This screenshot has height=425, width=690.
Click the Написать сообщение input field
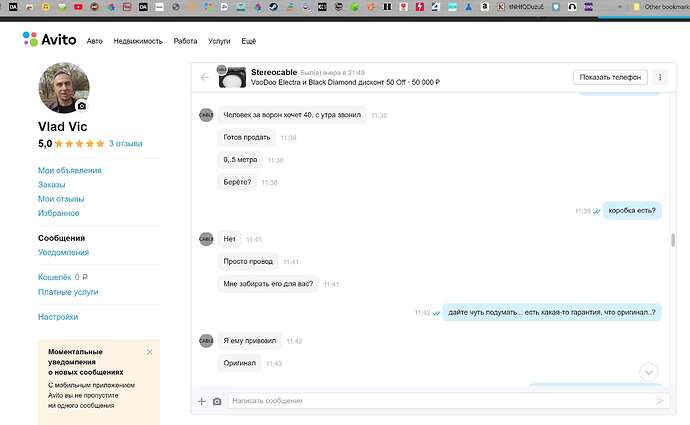pos(440,401)
